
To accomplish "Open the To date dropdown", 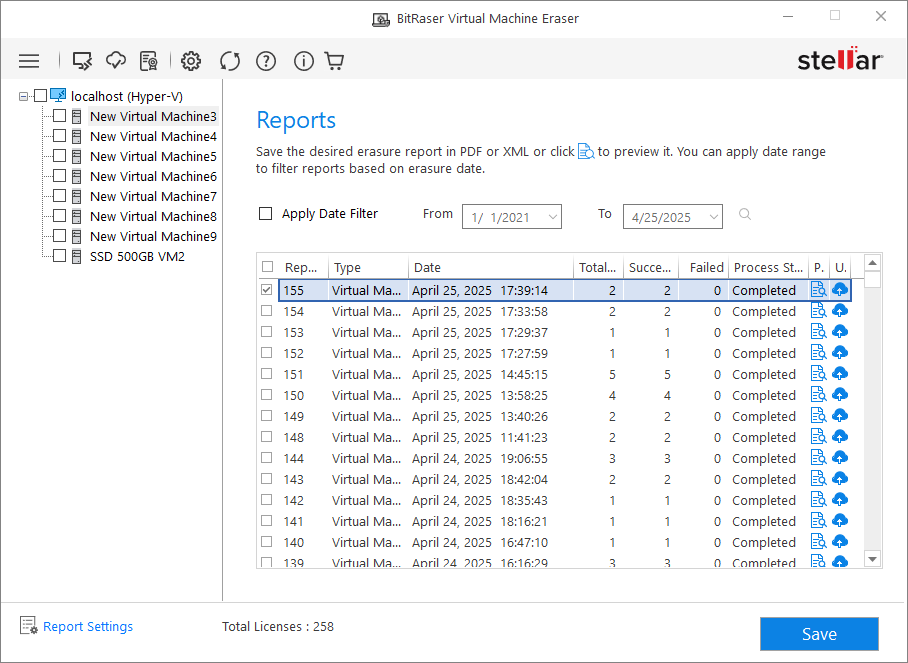I will (x=713, y=217).
